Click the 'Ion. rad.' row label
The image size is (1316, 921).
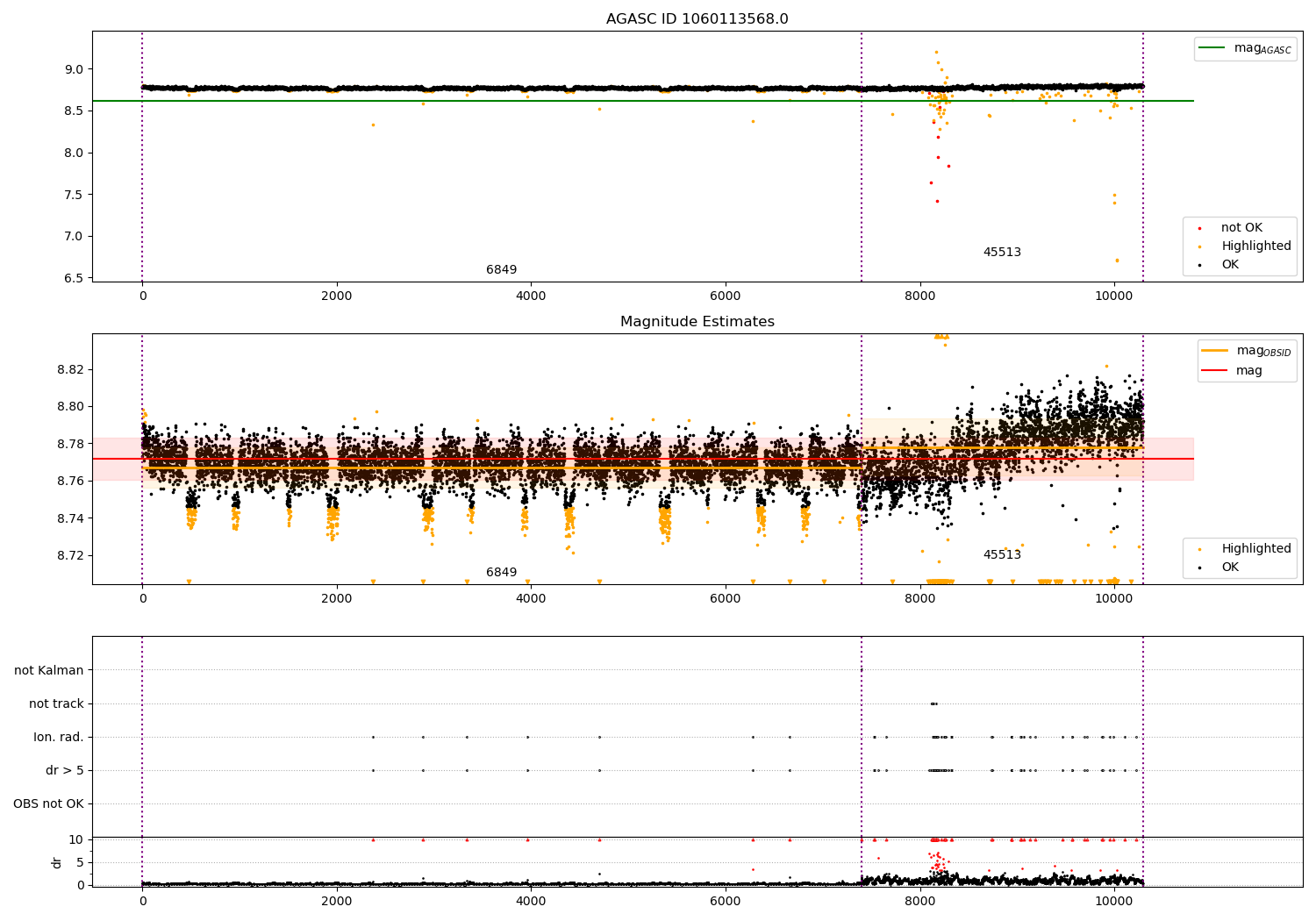point(59,738)
